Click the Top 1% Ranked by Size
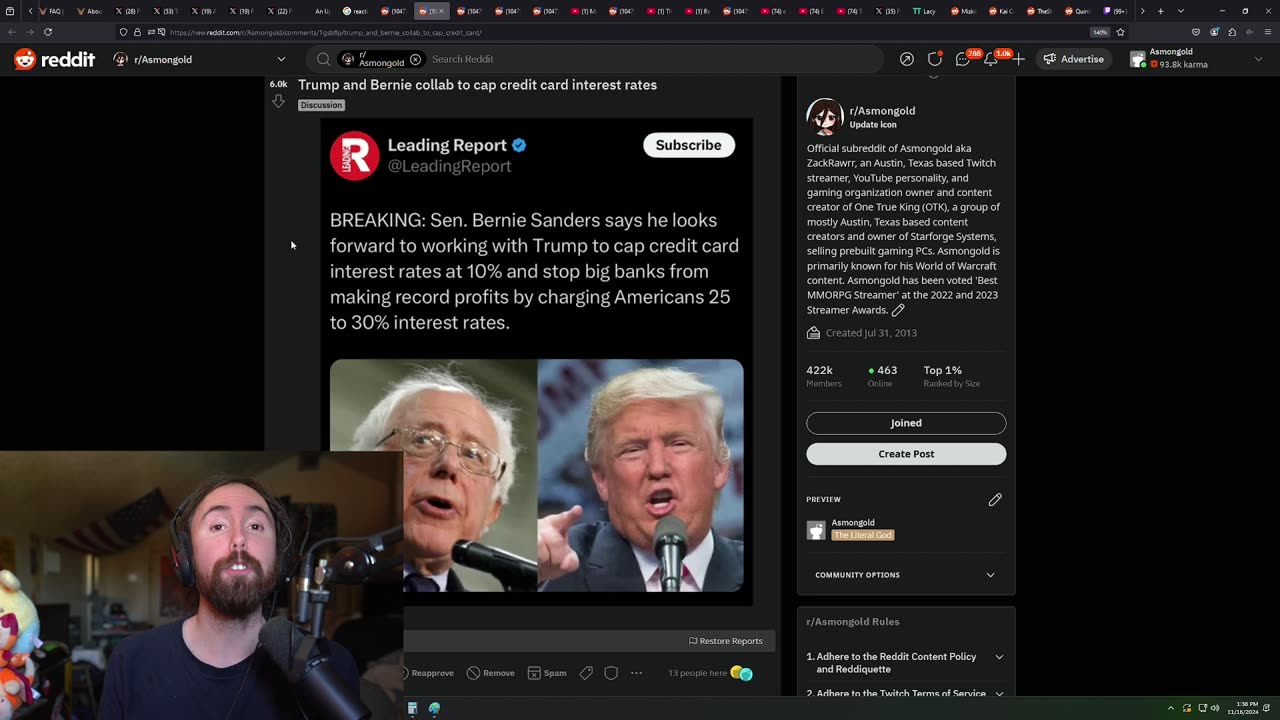Image resolution: width=1280 pixels, height=720 pixels. pos(951,376)
